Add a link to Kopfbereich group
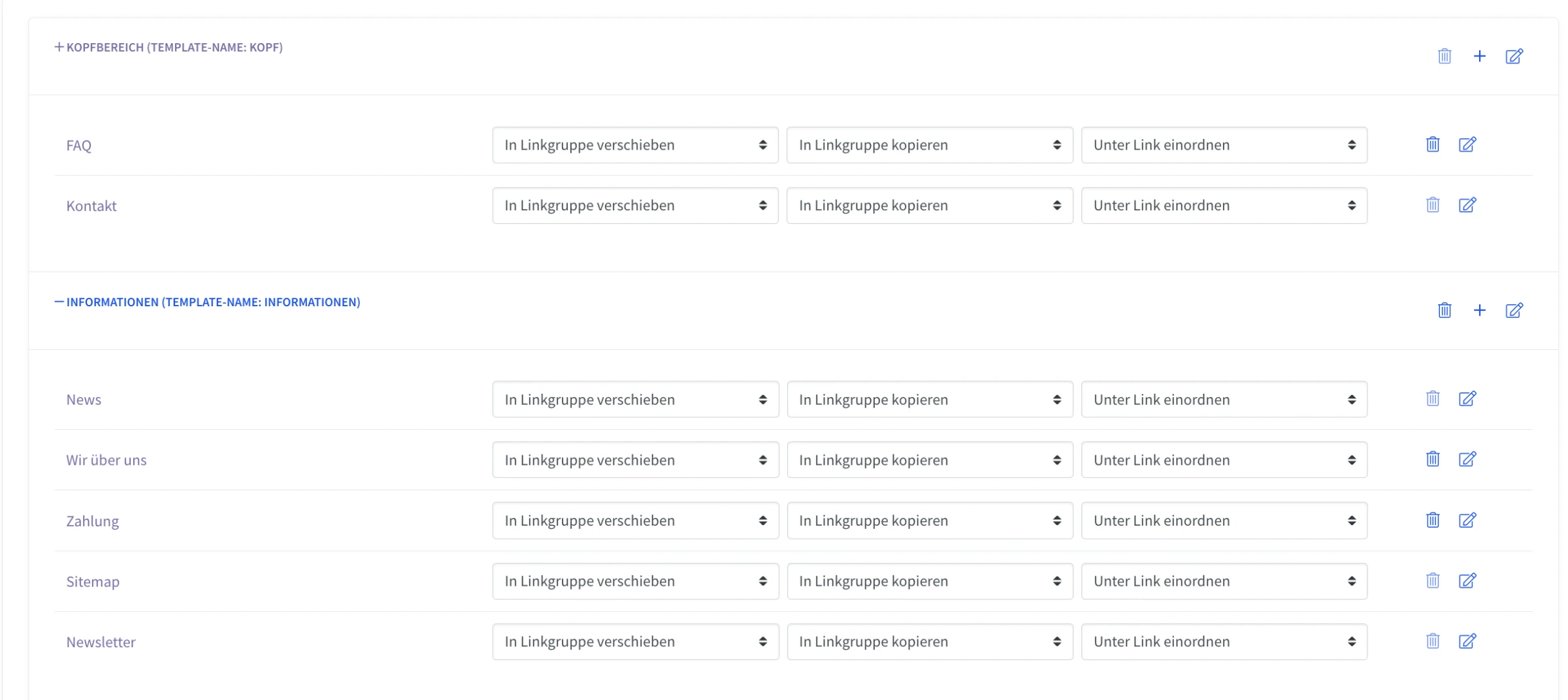1568x700 pixels. coord(1480,56)
